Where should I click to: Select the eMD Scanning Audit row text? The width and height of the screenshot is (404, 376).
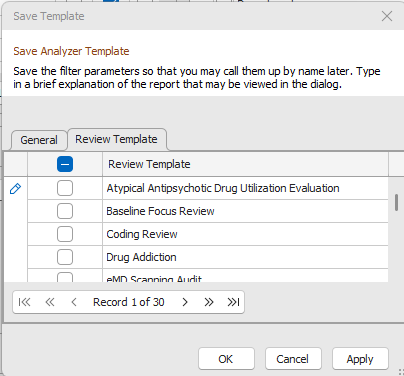[x=154, y=278]
